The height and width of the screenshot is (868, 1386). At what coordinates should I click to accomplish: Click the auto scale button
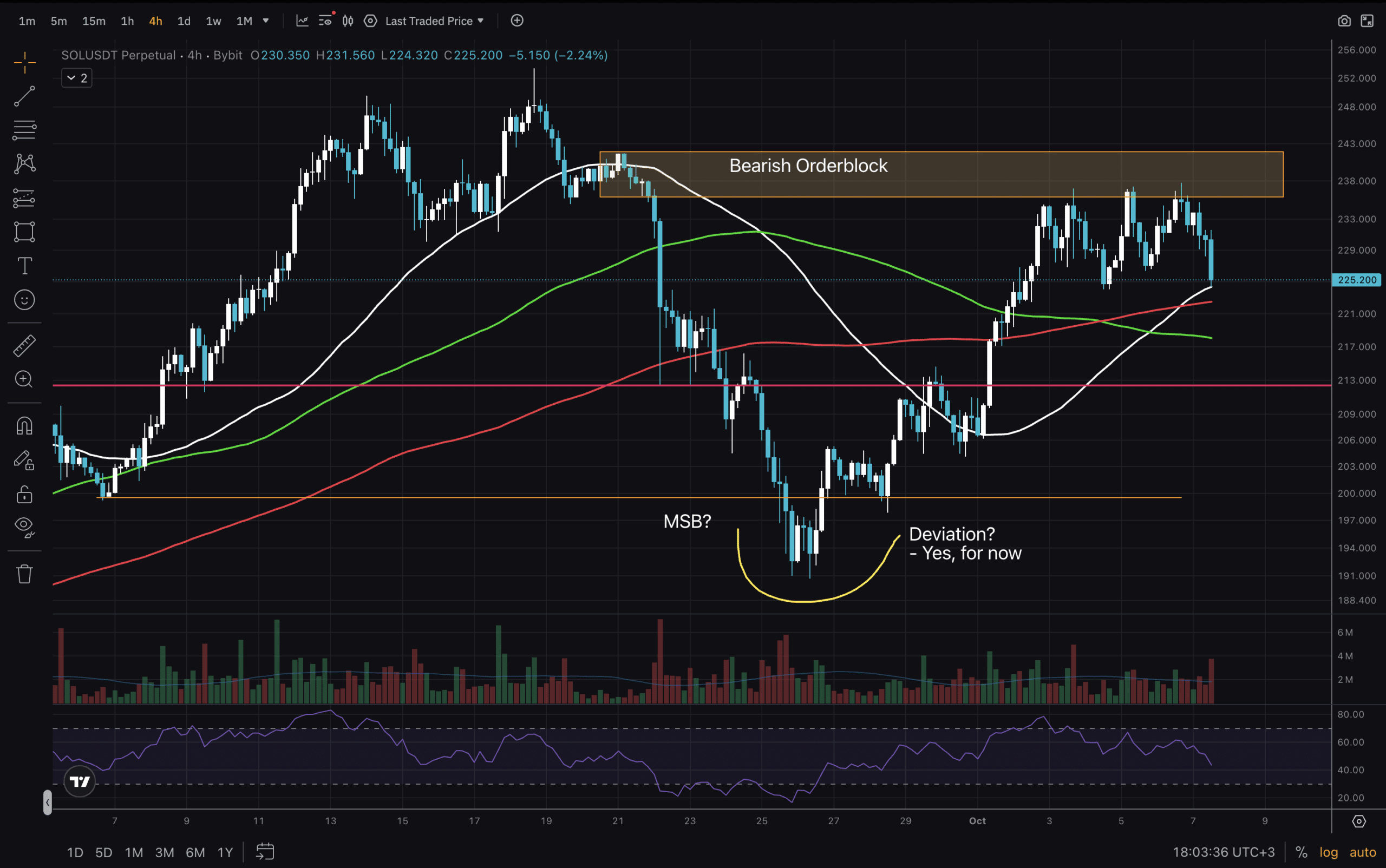click(x=1363, y=852)
